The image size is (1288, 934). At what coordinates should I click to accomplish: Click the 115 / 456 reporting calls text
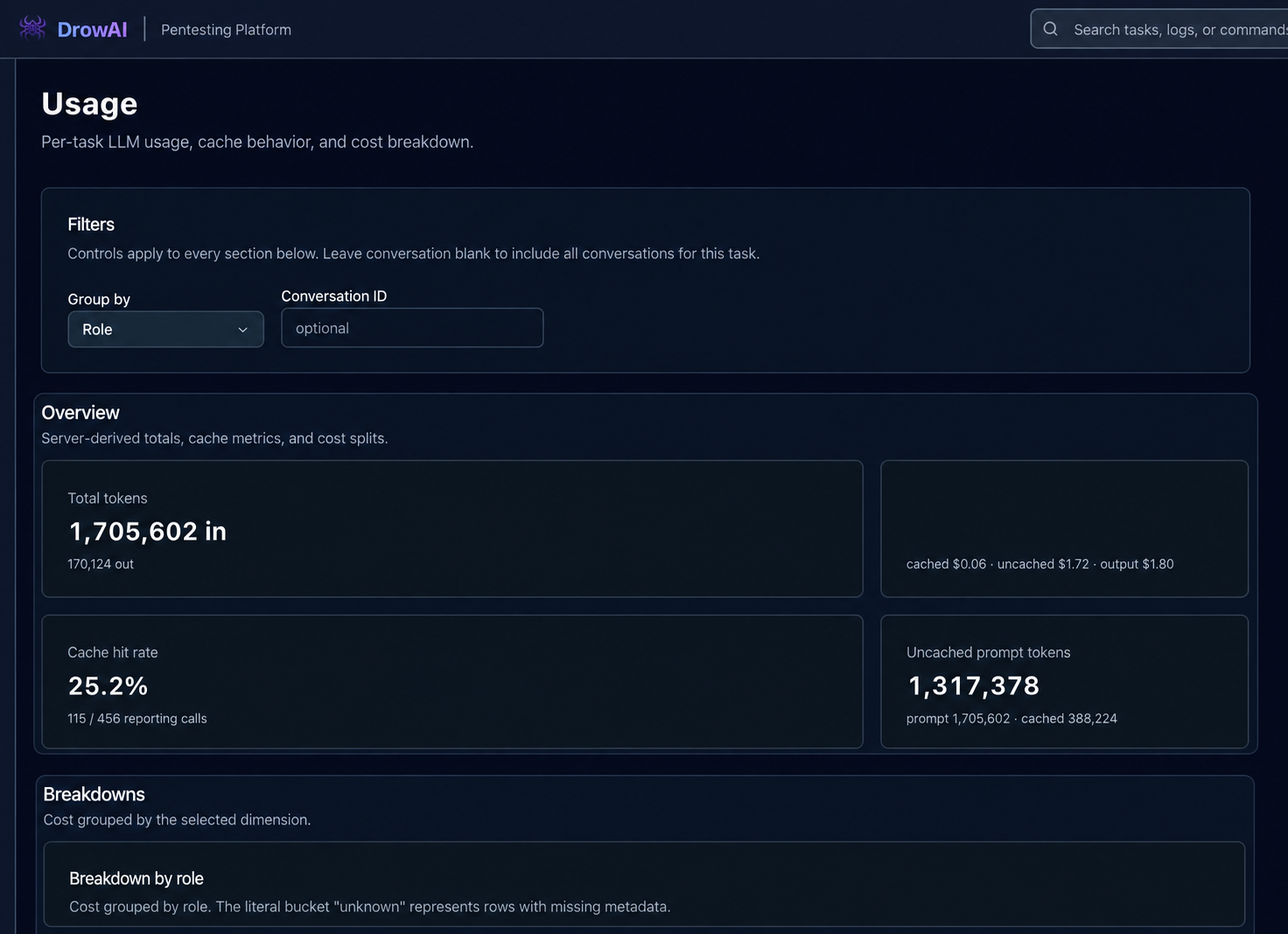click(x=137, y=719)
